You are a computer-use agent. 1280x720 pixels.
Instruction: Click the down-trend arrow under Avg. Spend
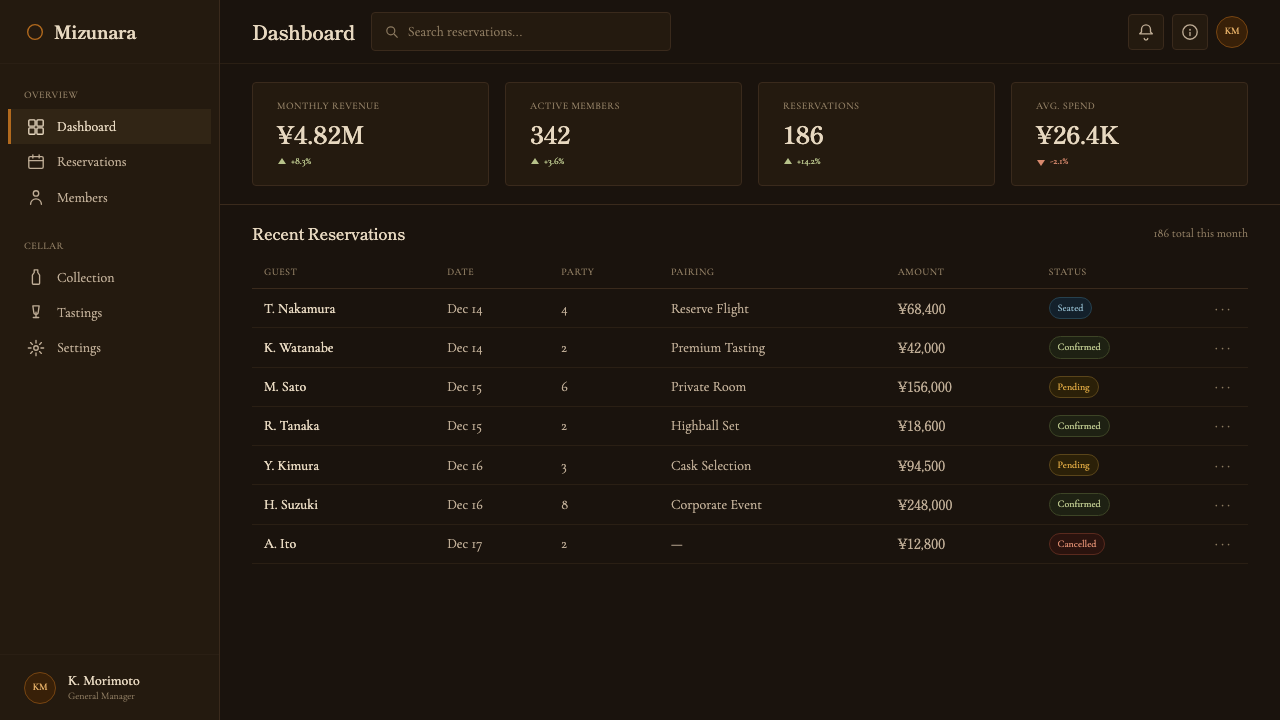point(1041,162)
